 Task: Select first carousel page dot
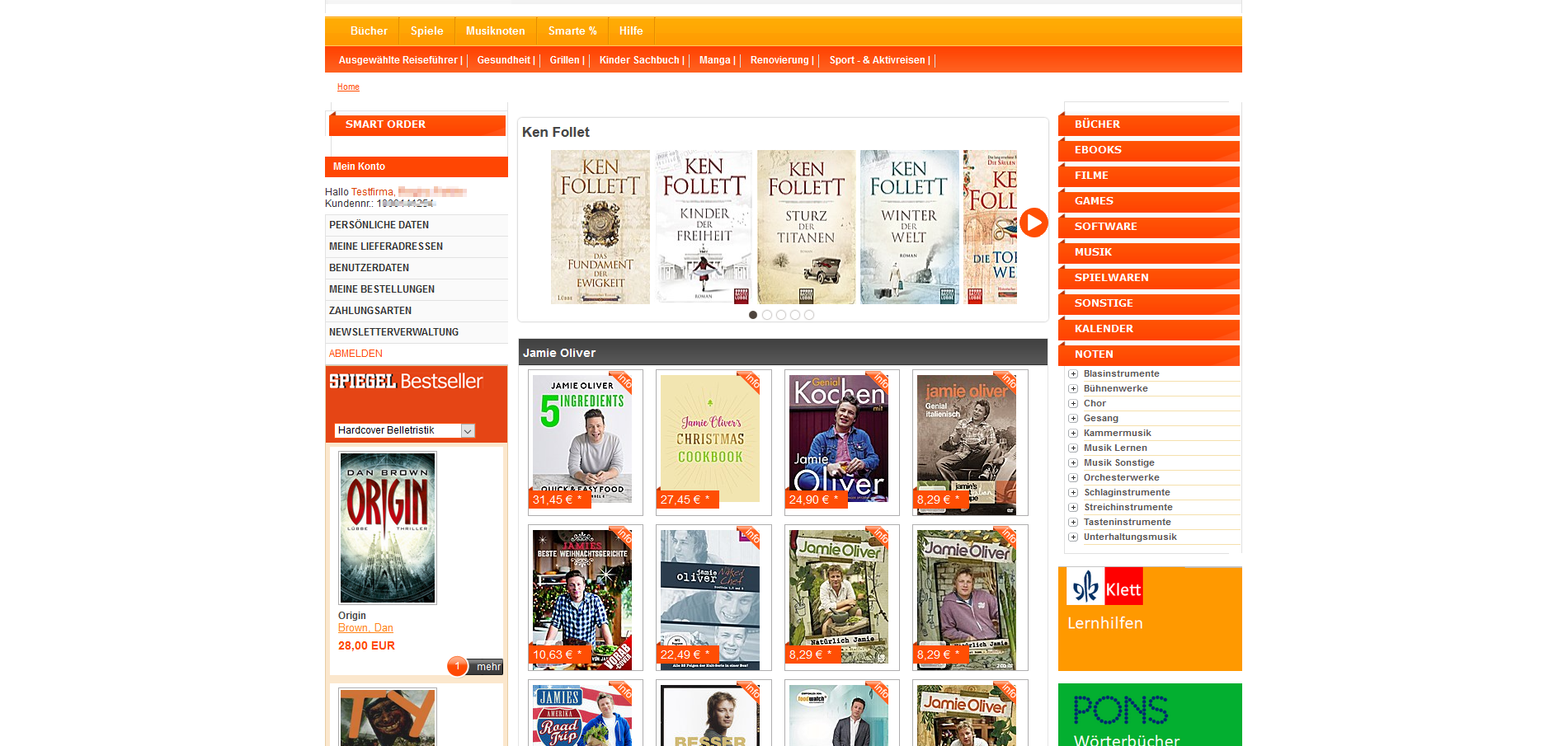pyautogui.click(x=753, y=315)
